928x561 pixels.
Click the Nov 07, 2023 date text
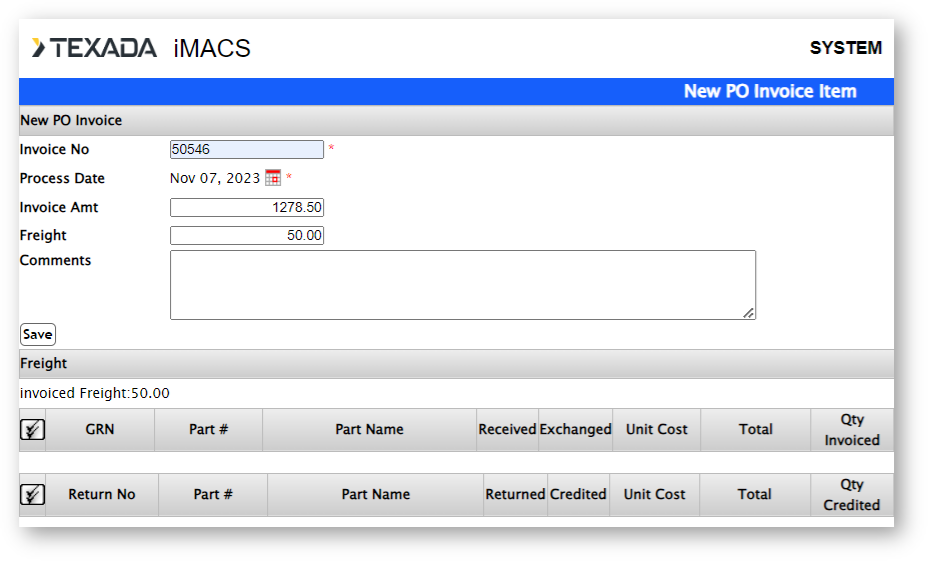click(x=215, y=178)
